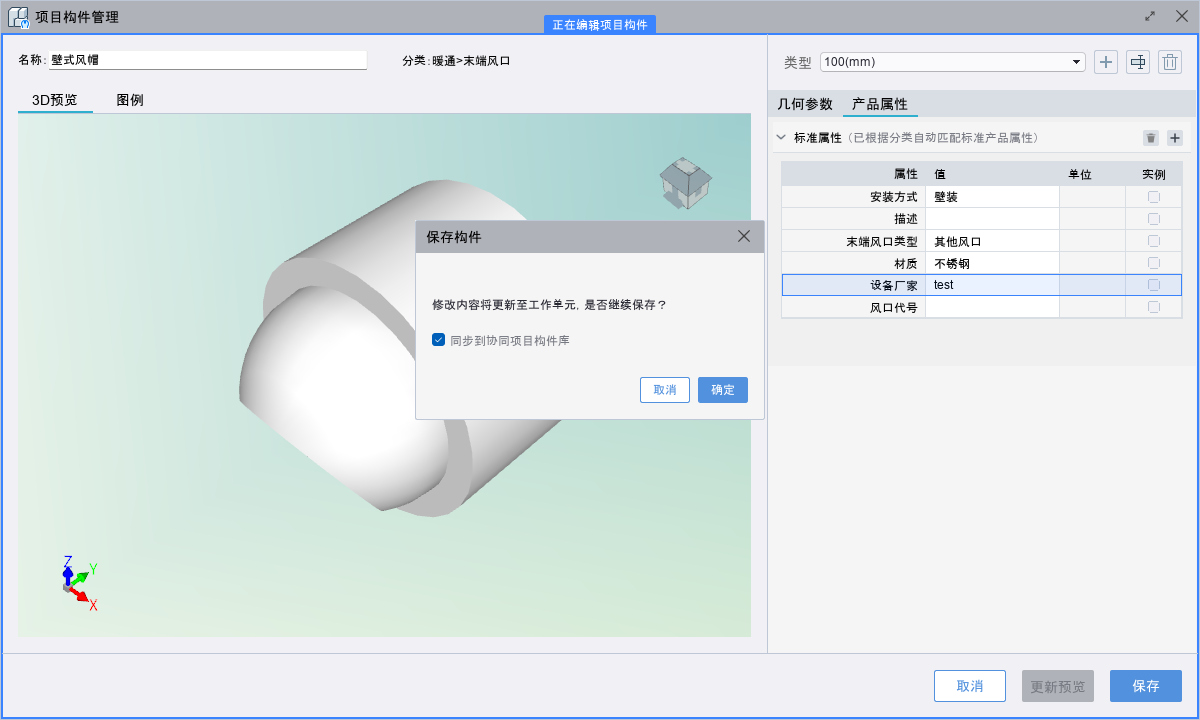Click the 属性 column header
Screen dimensions: 1200x720
pos(854,174)
